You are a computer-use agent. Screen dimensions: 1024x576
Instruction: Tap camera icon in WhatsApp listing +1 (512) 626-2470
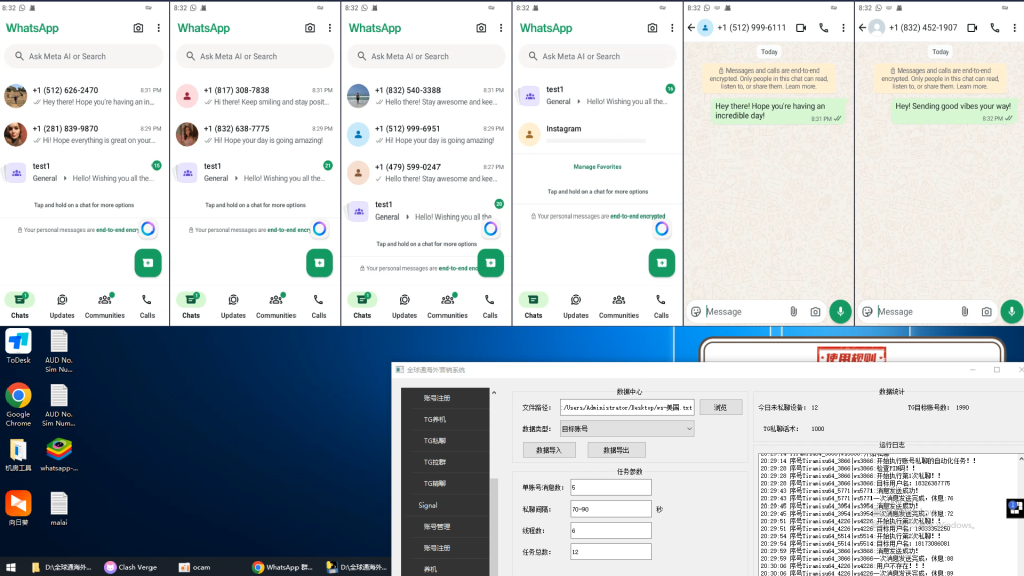(138, 28)
